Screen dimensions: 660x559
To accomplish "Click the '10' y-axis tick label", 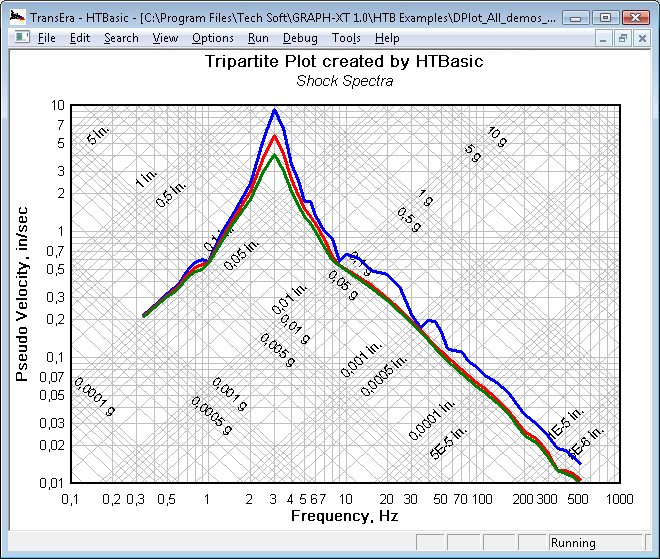I will coord(58,105).
